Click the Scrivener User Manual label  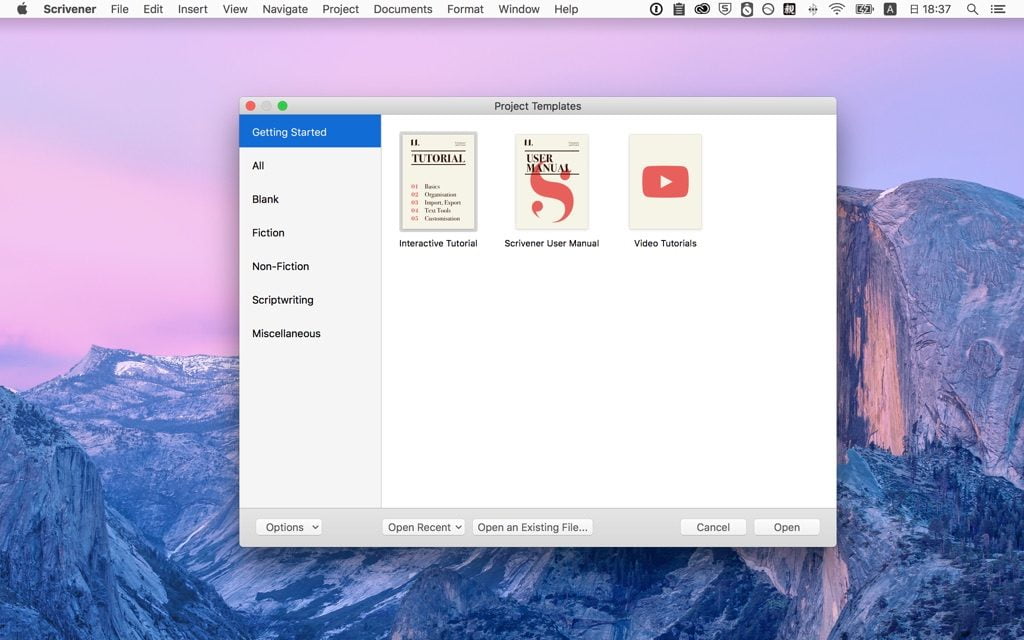[552, 243]
